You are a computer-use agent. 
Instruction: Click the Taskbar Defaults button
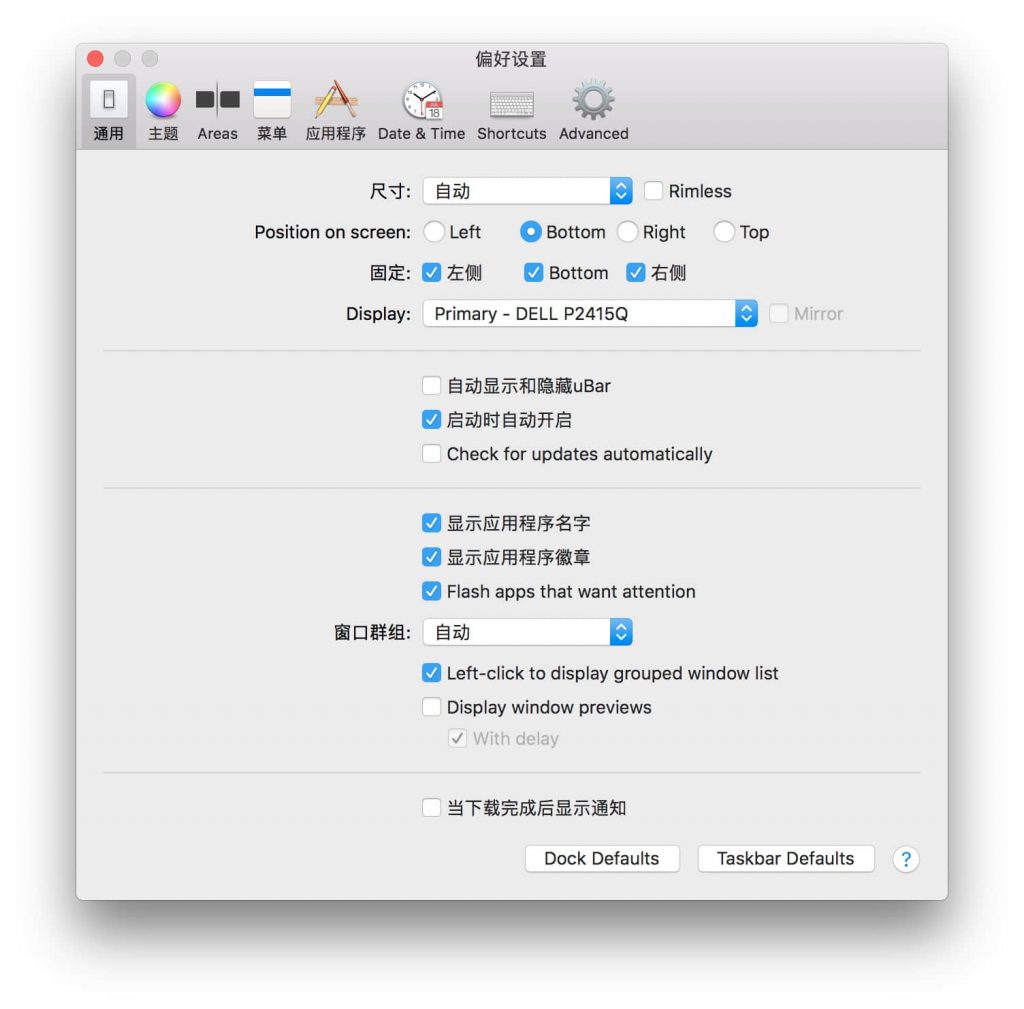785,859
